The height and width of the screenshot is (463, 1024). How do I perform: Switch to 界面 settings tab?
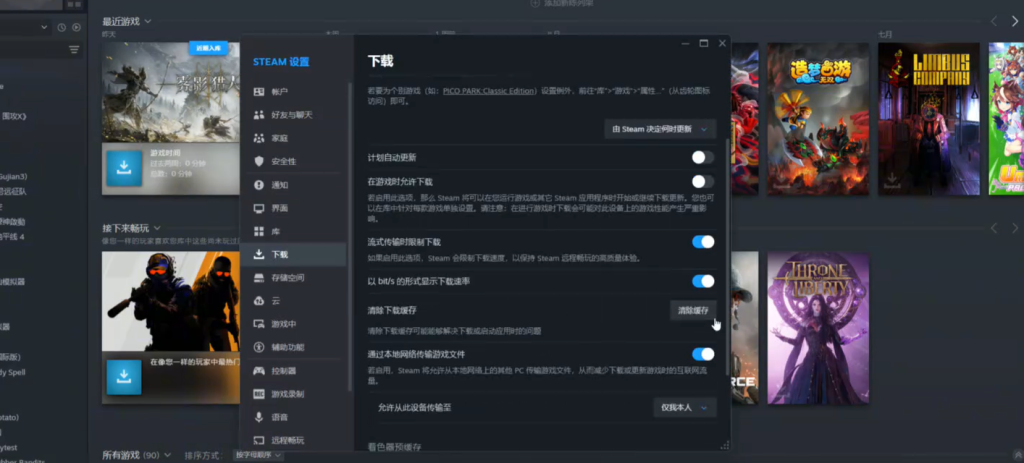280,208
